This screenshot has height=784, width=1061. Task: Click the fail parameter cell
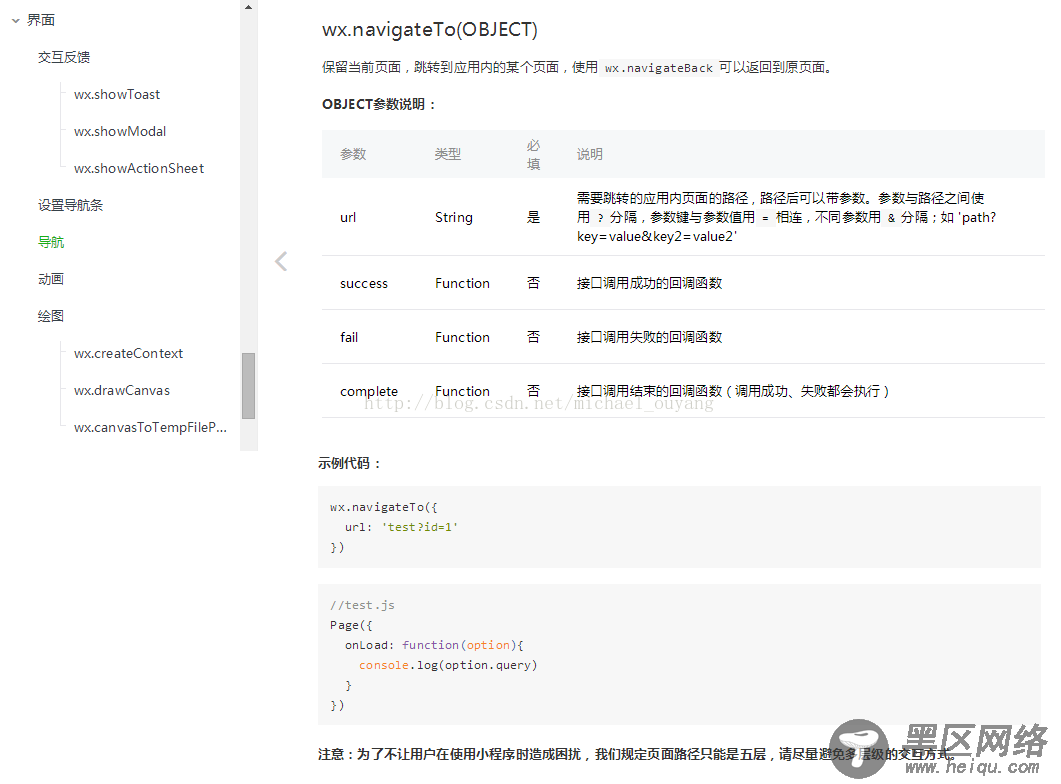point(349,337)
